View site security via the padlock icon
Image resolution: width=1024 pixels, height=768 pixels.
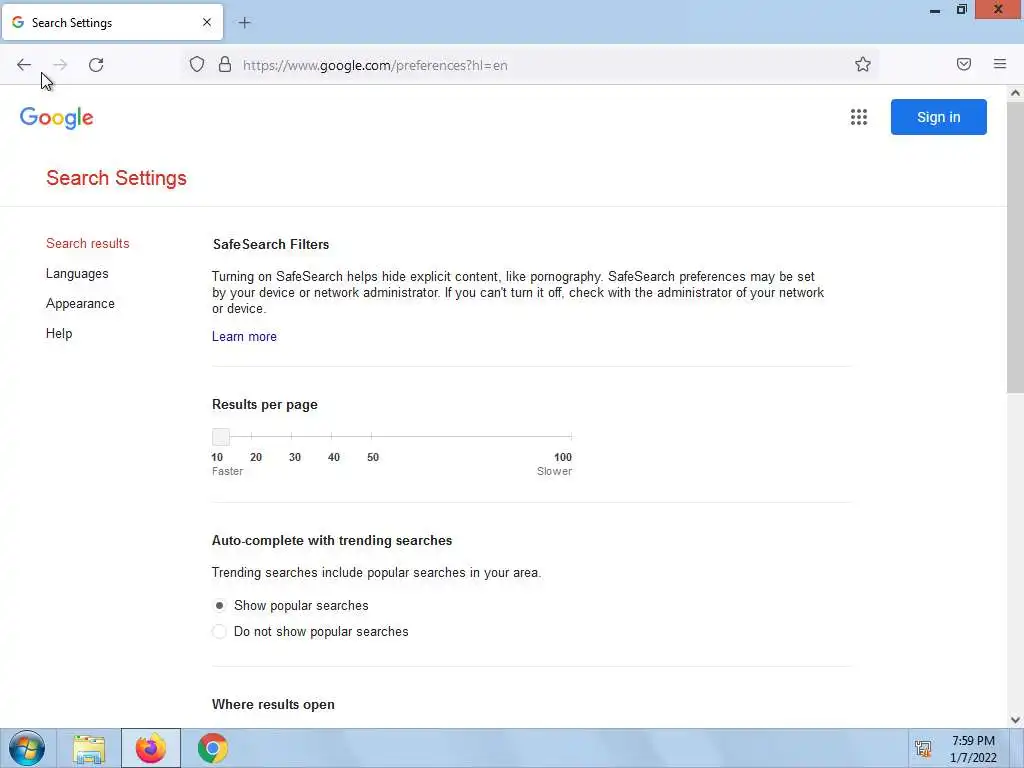pyautogui.click(x=225, y=64)
